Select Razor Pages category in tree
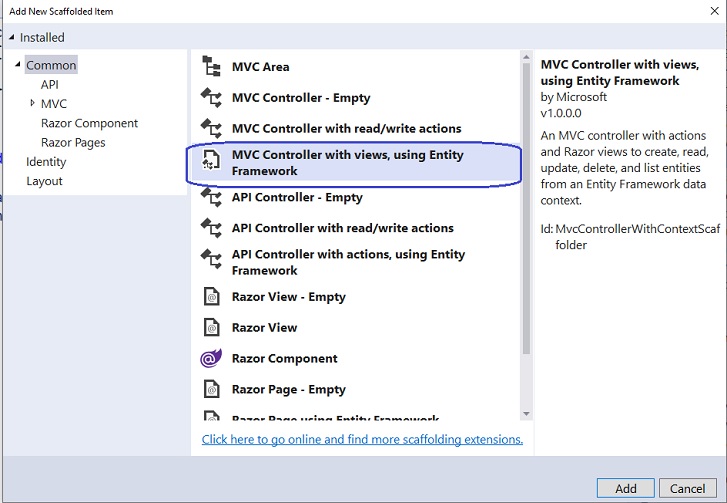Viewport: 727px width, 503px height. (x=73, y=142)
